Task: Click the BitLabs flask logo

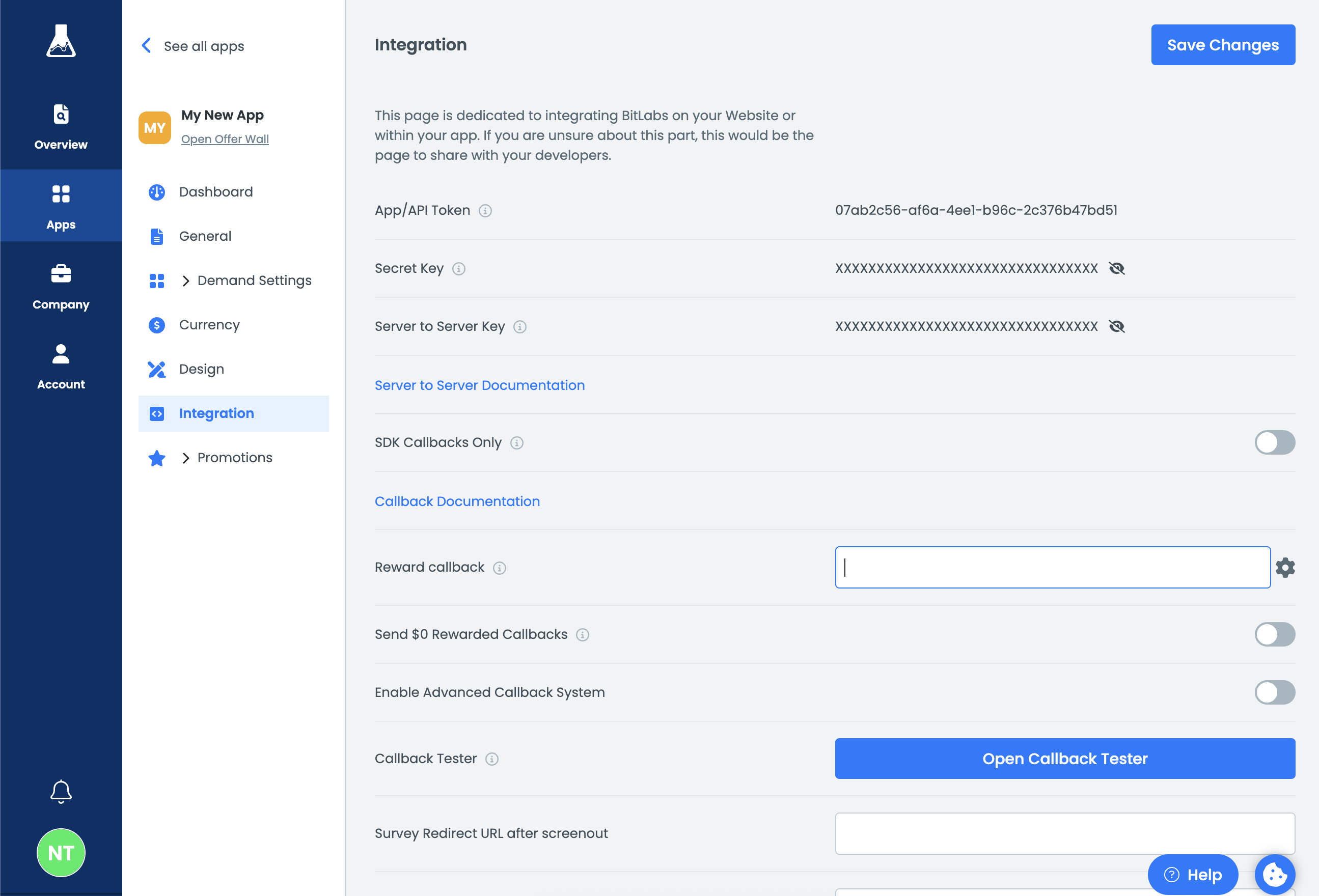Action: [x=61, y=41]
